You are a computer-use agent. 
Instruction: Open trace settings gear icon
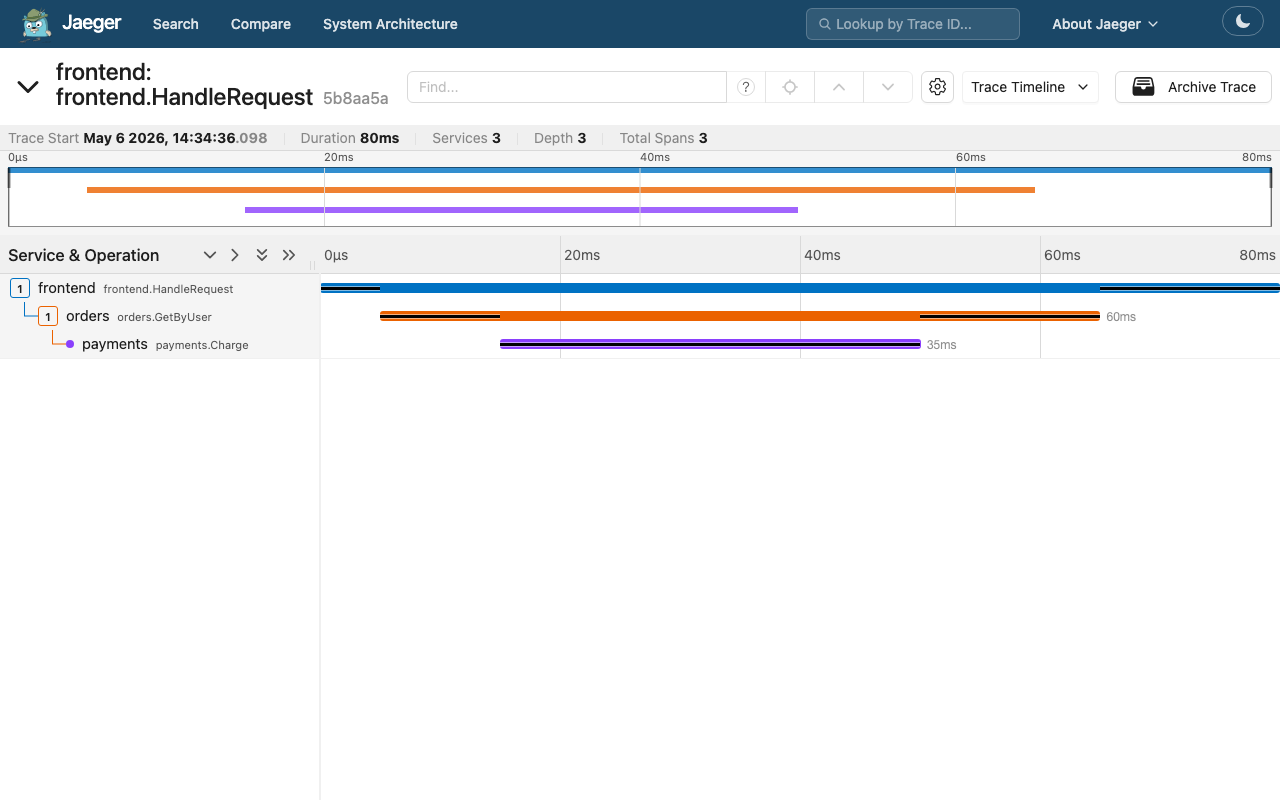937,87
